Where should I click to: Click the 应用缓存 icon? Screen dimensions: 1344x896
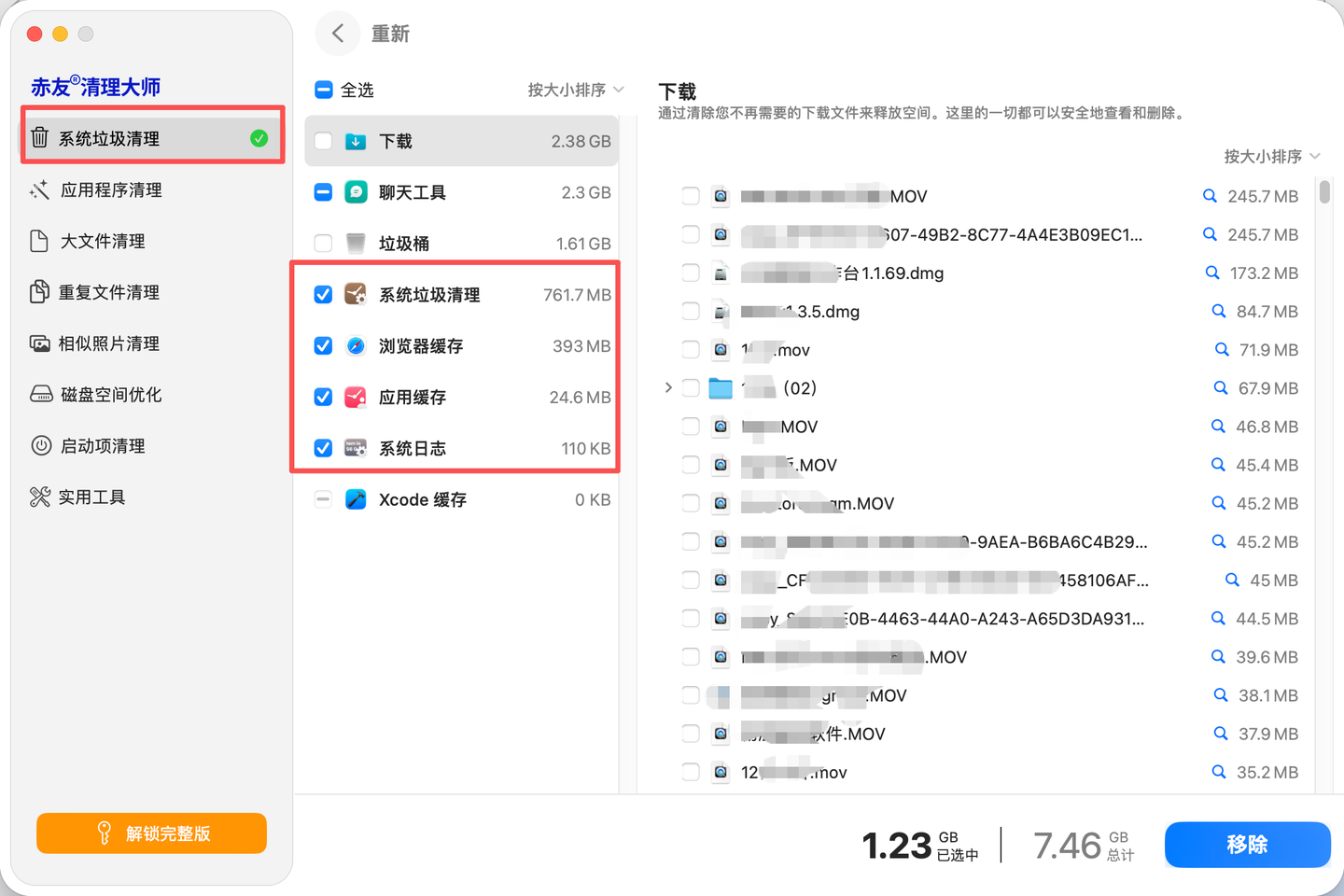pyautogui.click(x=356, y=398)
